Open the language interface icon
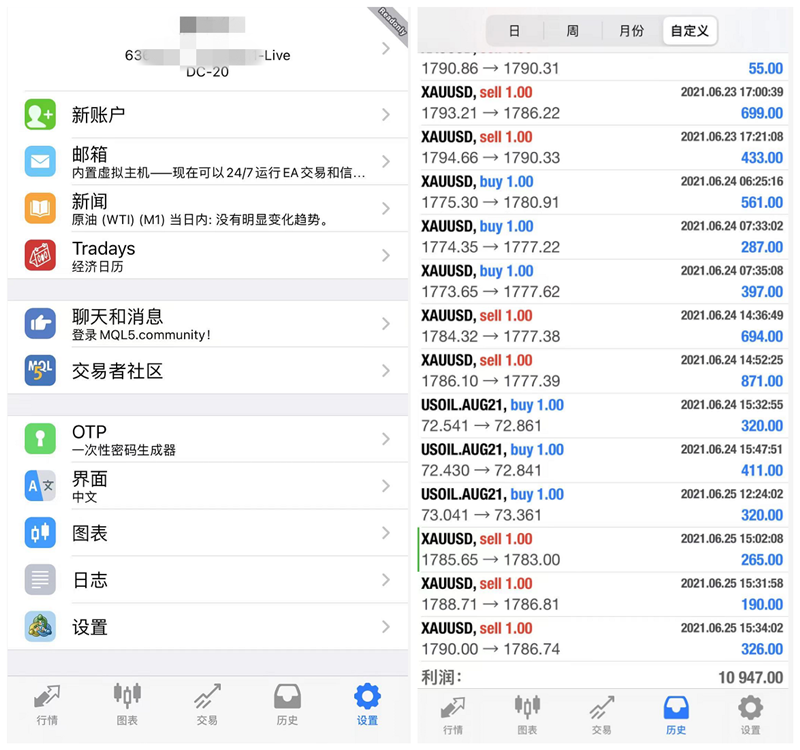The image size is (800, 750). pyautogui.click(x=40, y=486)
